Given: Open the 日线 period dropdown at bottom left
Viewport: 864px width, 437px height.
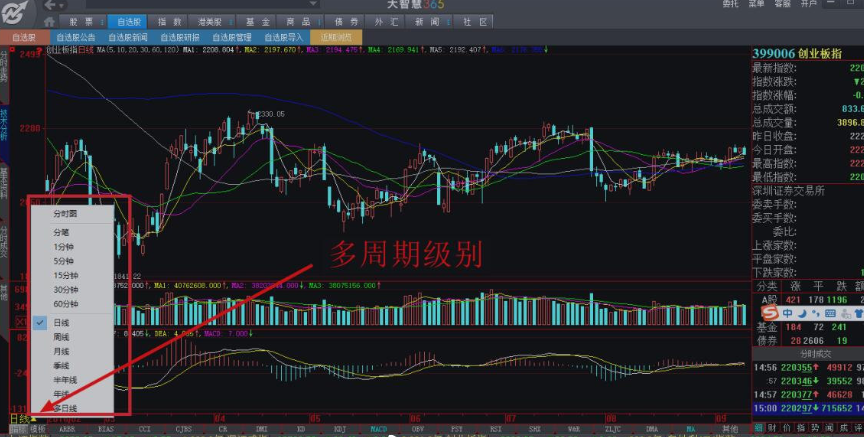Looking at the screenshot, I should tap(20, 417).
